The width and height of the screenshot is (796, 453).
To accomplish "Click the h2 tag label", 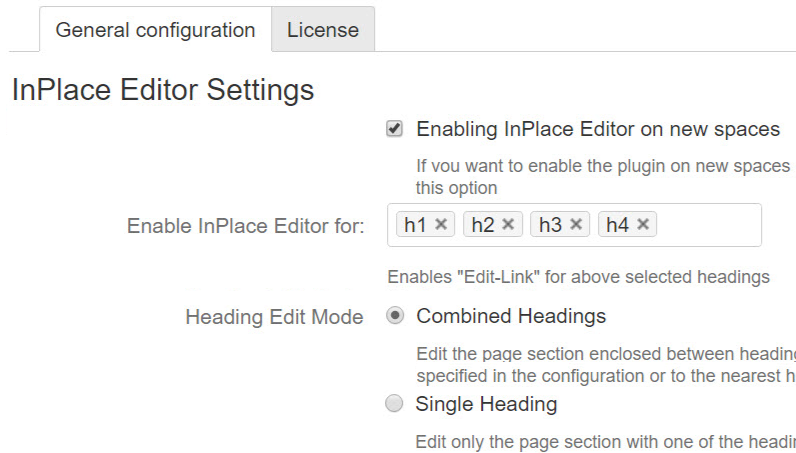I will 483,225.
